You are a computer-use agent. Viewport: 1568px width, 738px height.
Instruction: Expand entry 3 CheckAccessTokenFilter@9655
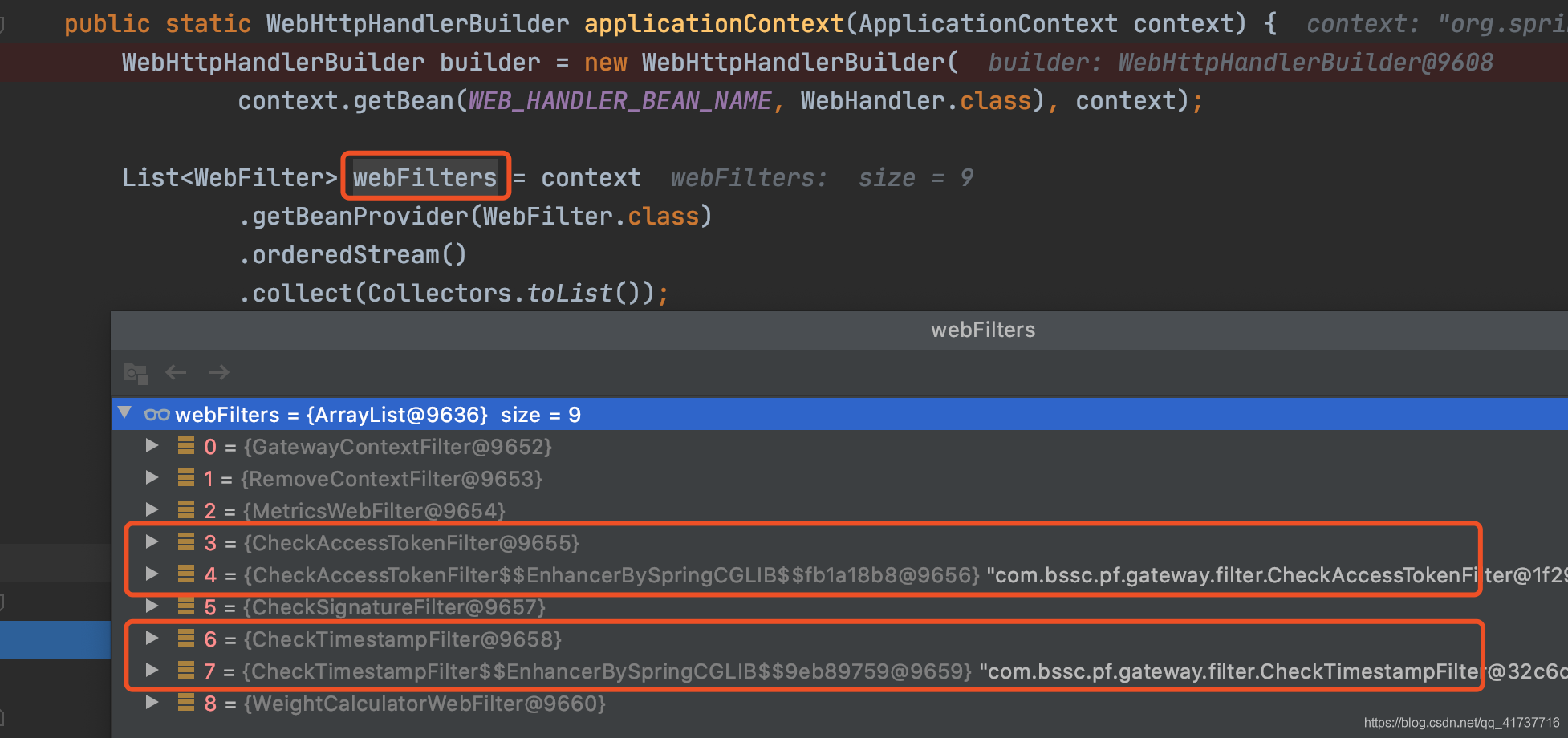152,541
